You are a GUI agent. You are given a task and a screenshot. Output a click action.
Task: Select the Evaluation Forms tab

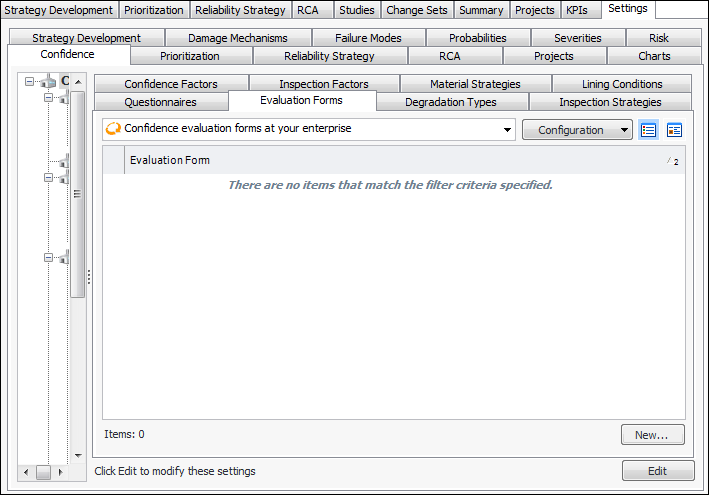[302, 100]
